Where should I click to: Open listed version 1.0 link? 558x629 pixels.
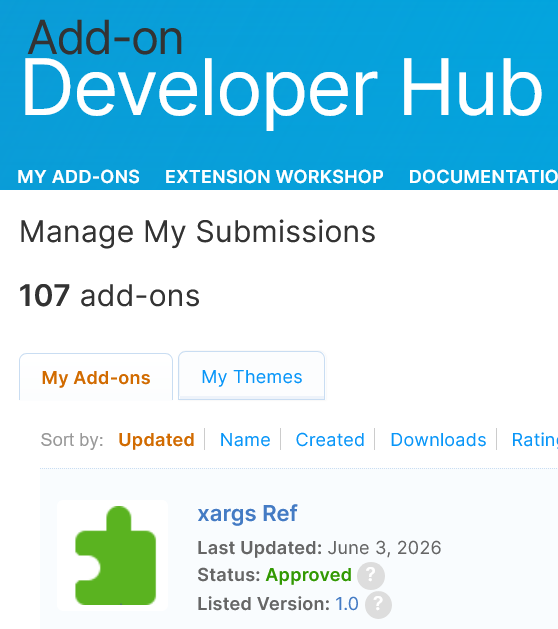(347, 604)
